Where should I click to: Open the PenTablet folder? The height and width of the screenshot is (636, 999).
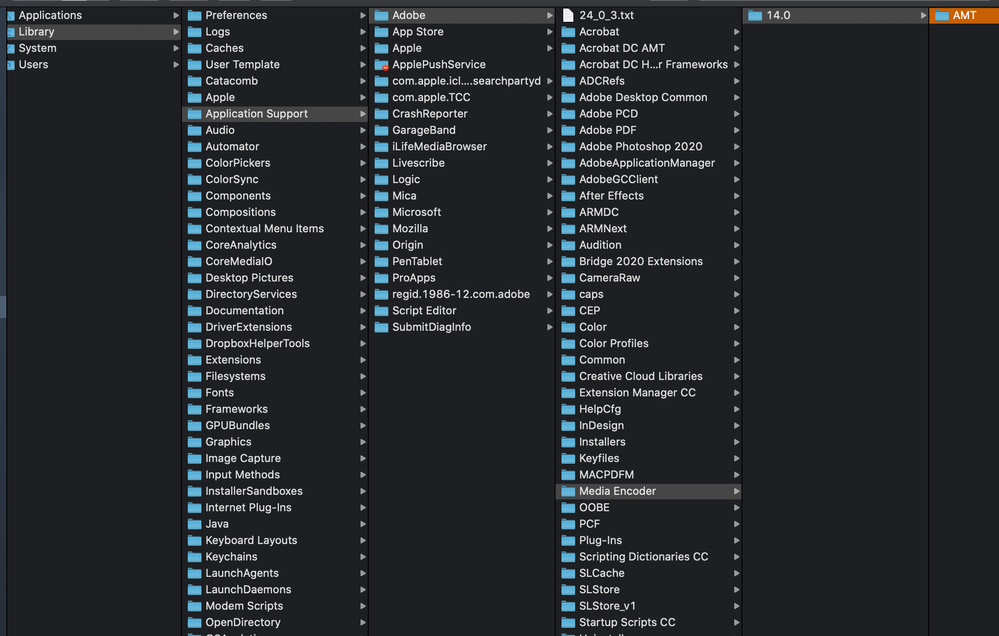pos(463,262)
